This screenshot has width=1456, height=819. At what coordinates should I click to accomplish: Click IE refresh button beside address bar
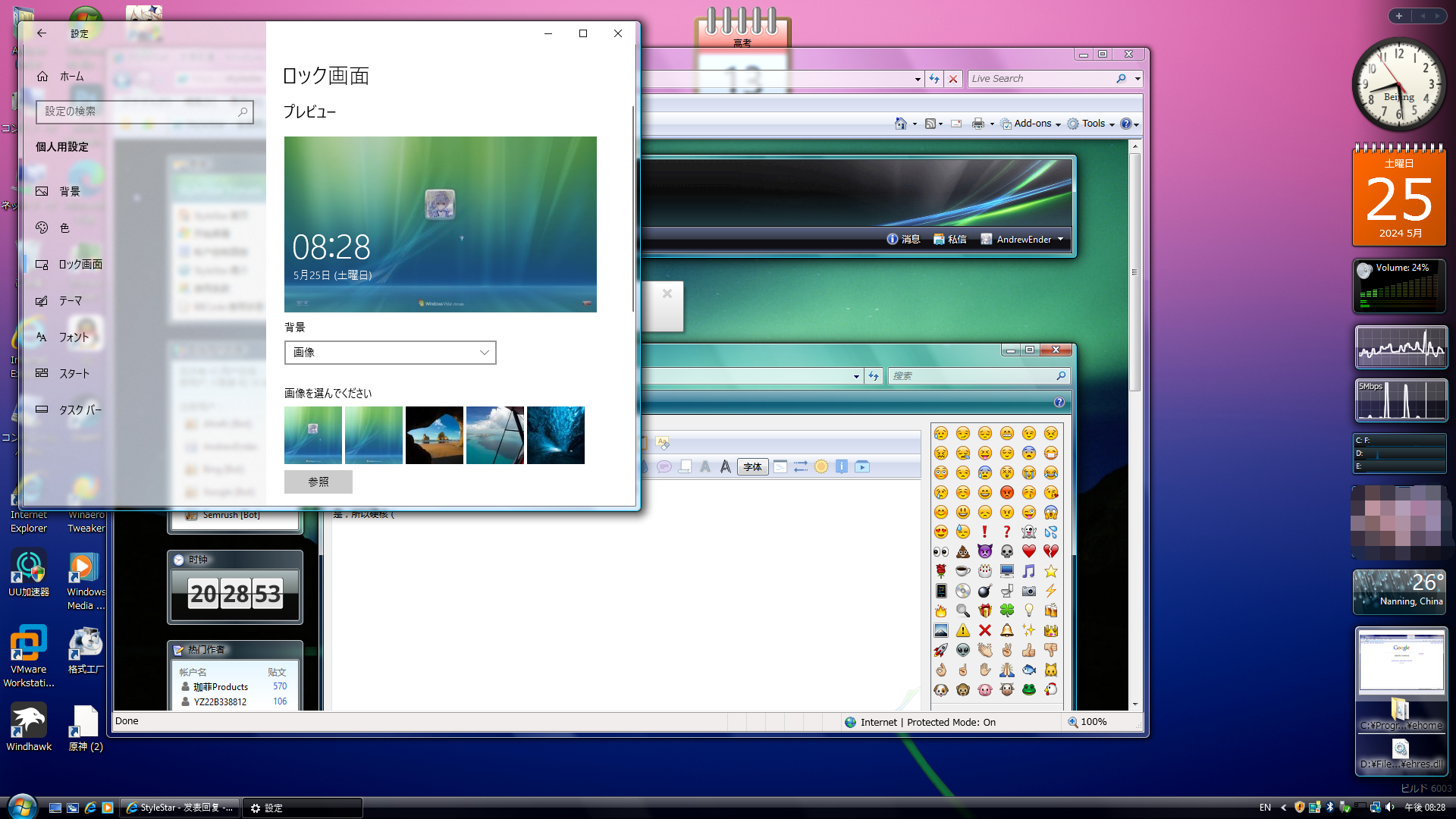[934, 79]
